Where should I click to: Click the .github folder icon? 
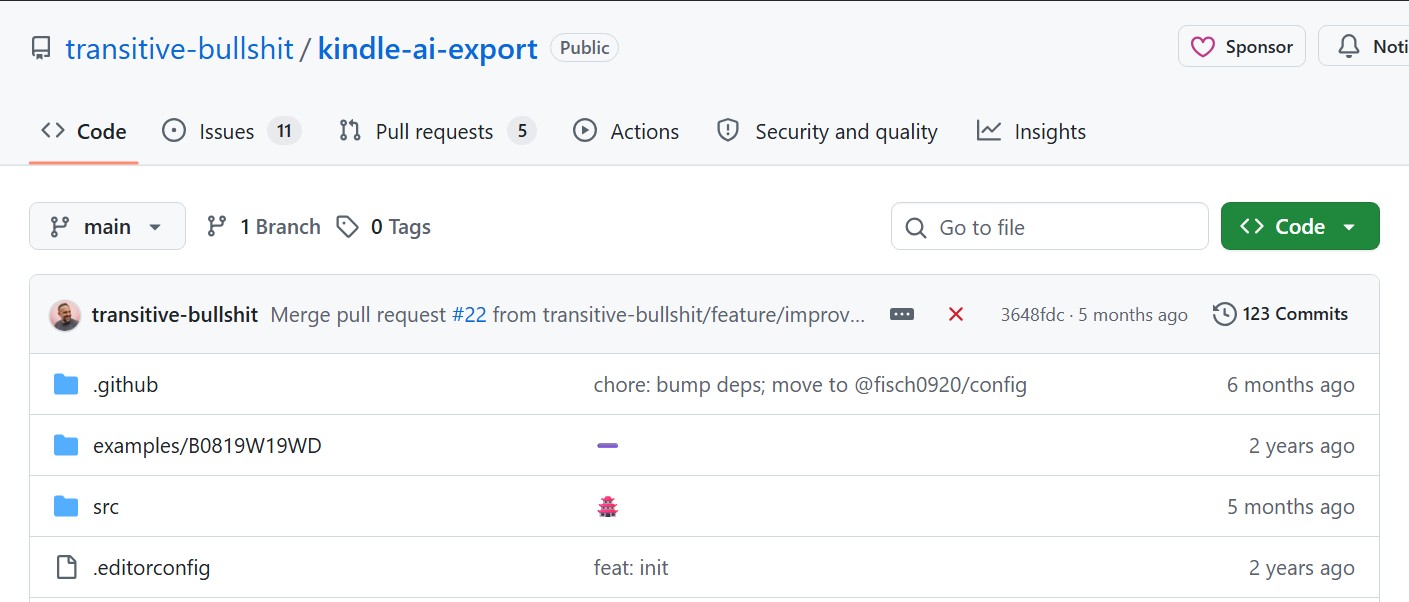pyautogui.click(x=66, y=385)
